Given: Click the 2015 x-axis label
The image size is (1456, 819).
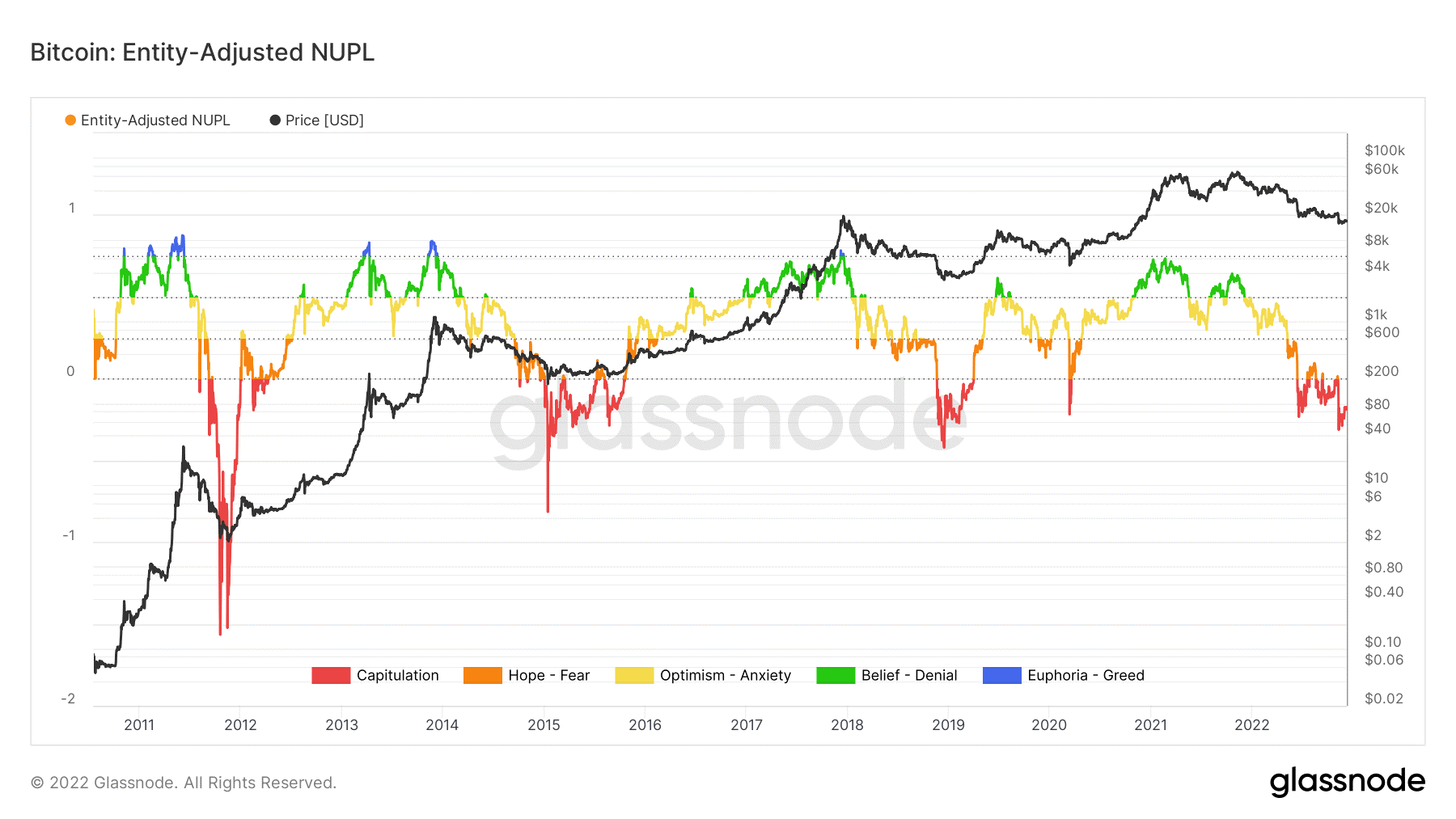Looking at the screenshot, I should (x=544, y=725).
